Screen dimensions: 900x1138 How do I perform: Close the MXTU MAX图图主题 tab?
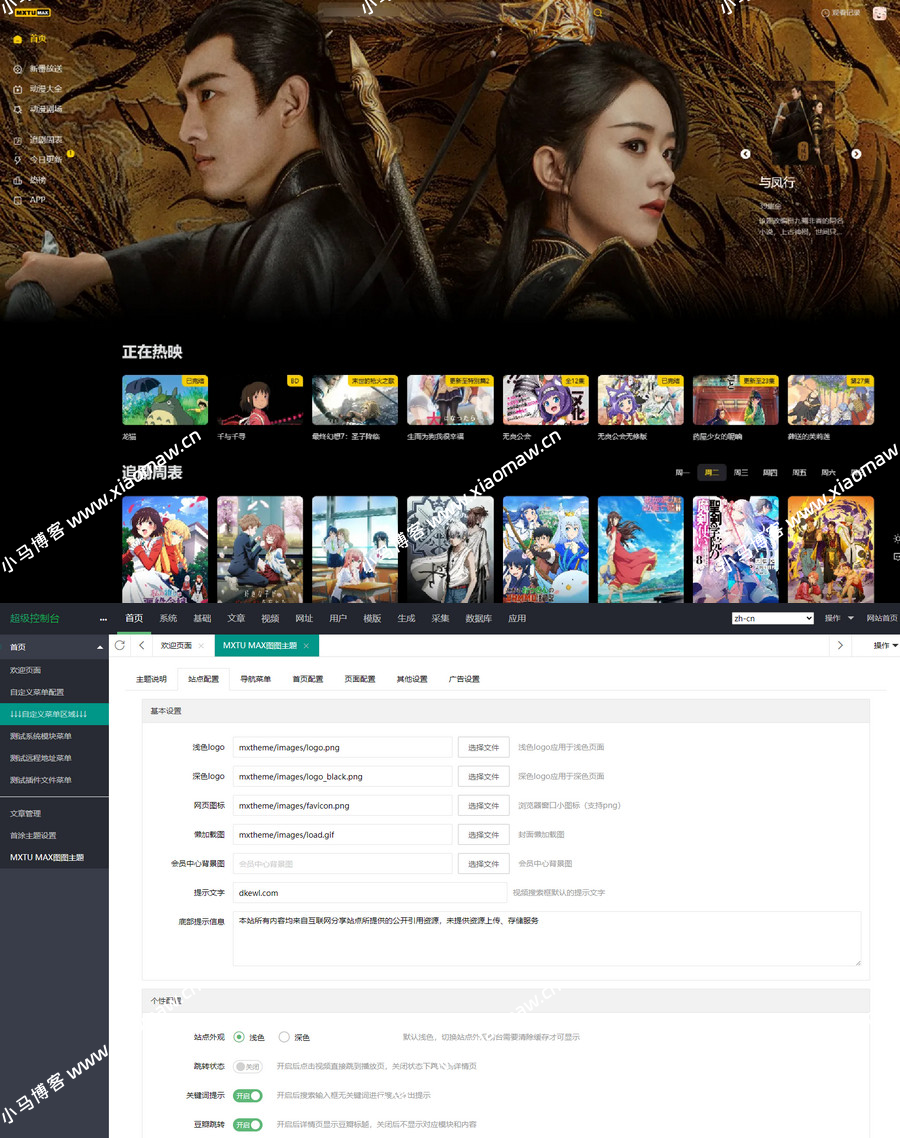coord(306,646)
